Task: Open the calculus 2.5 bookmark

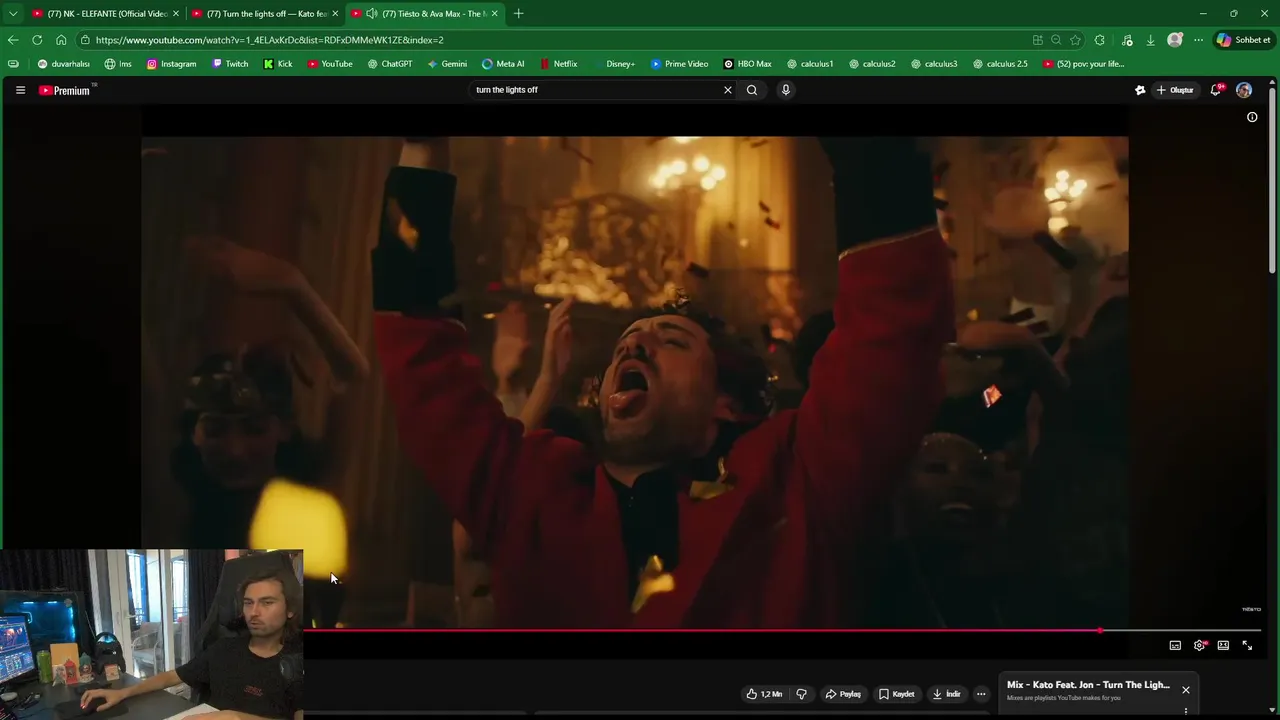Action: click(x=1000, y=64)
